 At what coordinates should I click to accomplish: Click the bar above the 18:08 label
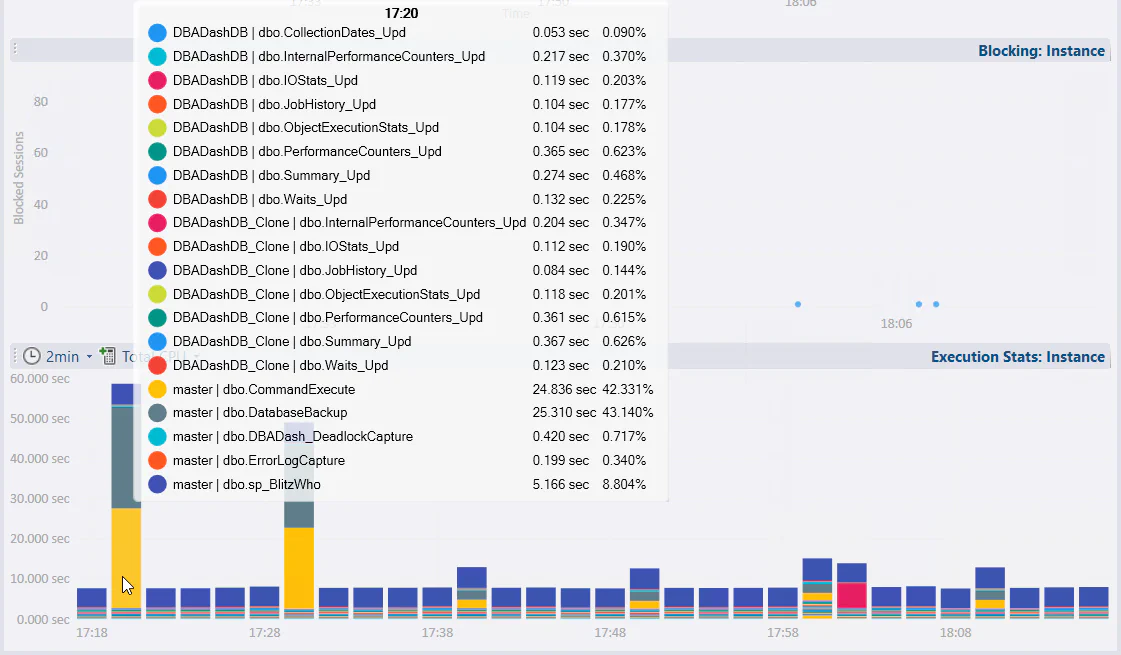tap(955, 603)
